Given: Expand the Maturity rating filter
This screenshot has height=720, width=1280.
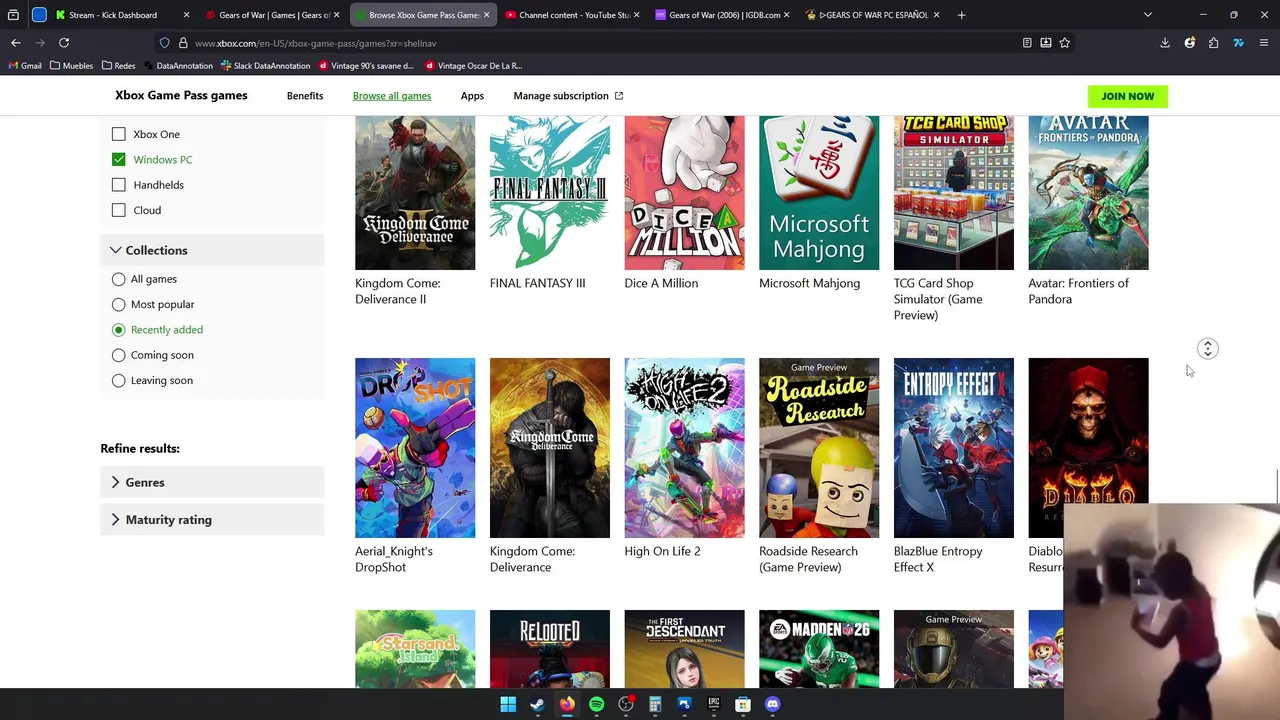Looking at the screenshot, I should (212, 520).
